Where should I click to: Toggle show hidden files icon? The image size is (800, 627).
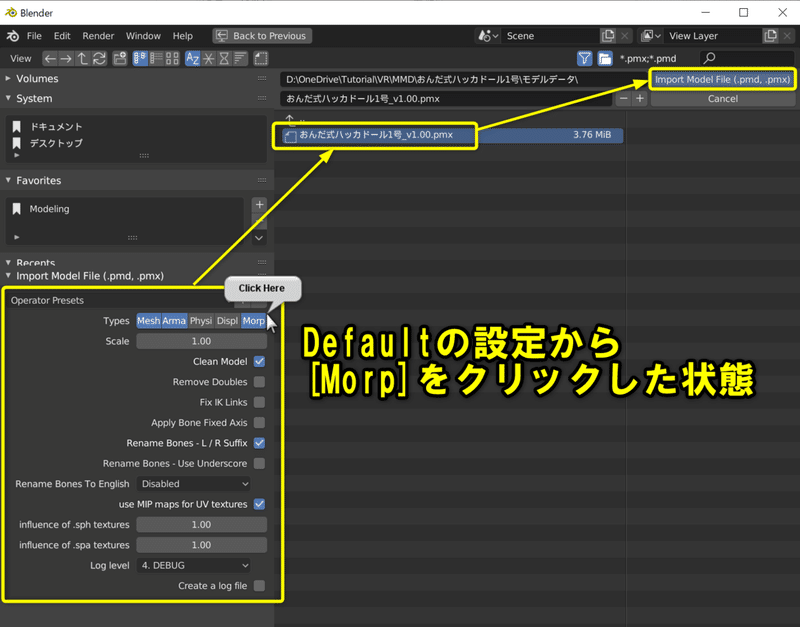[261, 59]
